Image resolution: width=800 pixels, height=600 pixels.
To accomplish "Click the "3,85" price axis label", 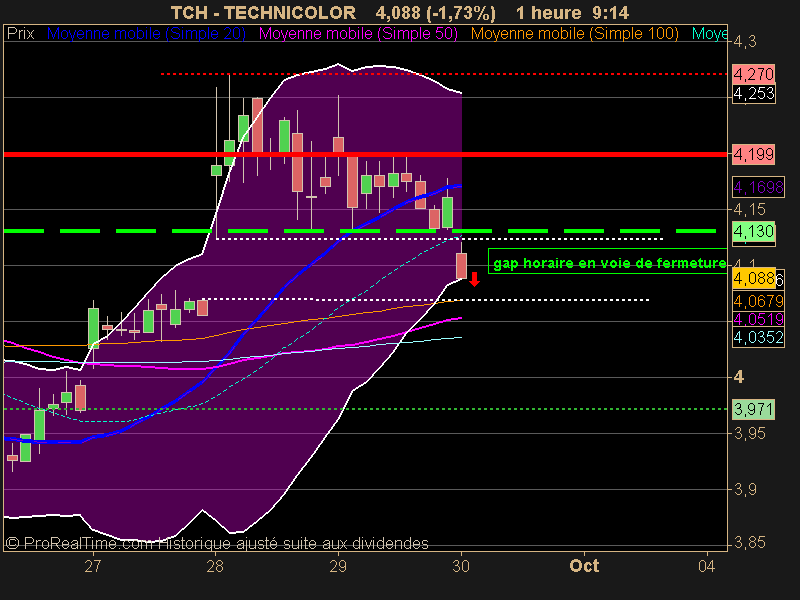I will [x=749, y=542].
